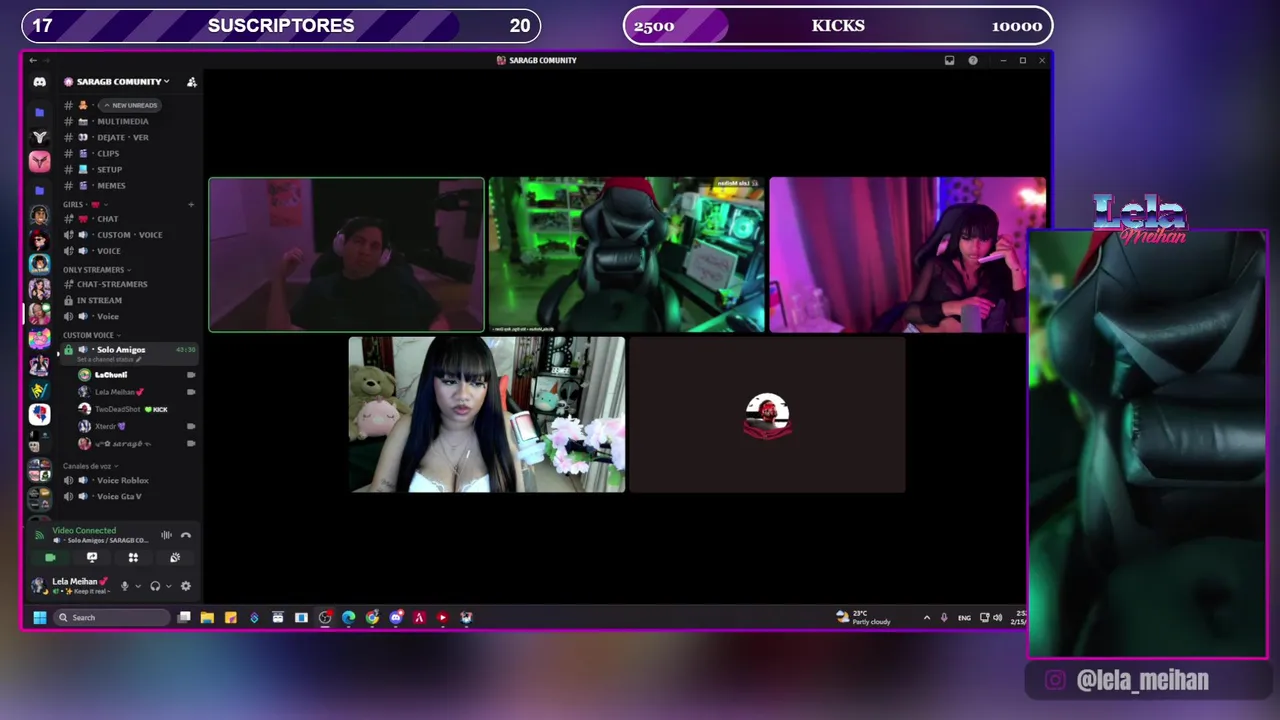Open volume control in system tray
This screenshot has height=720, width=1280.
coord(997,617)
